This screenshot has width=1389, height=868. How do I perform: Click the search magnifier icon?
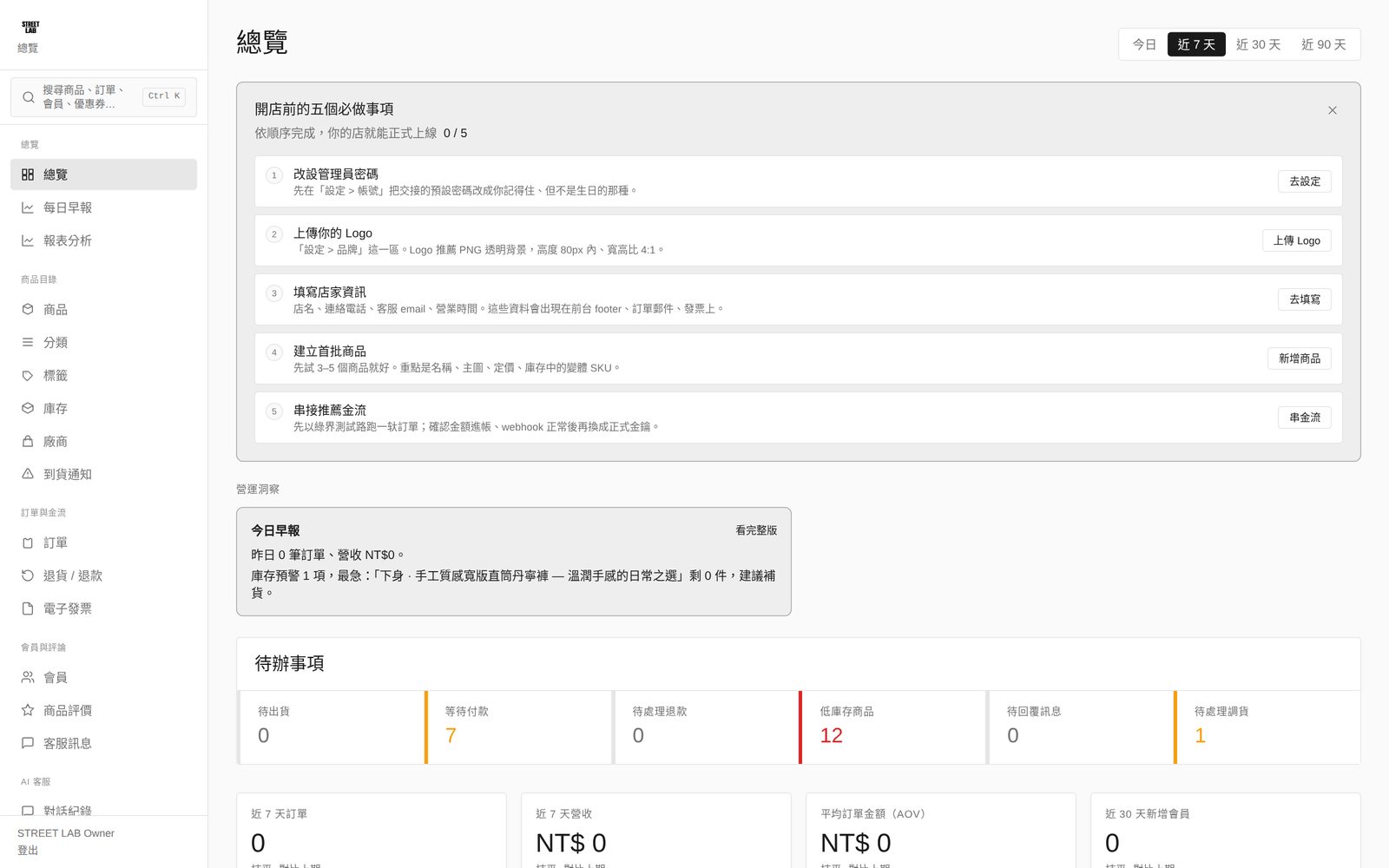point(29,97)
